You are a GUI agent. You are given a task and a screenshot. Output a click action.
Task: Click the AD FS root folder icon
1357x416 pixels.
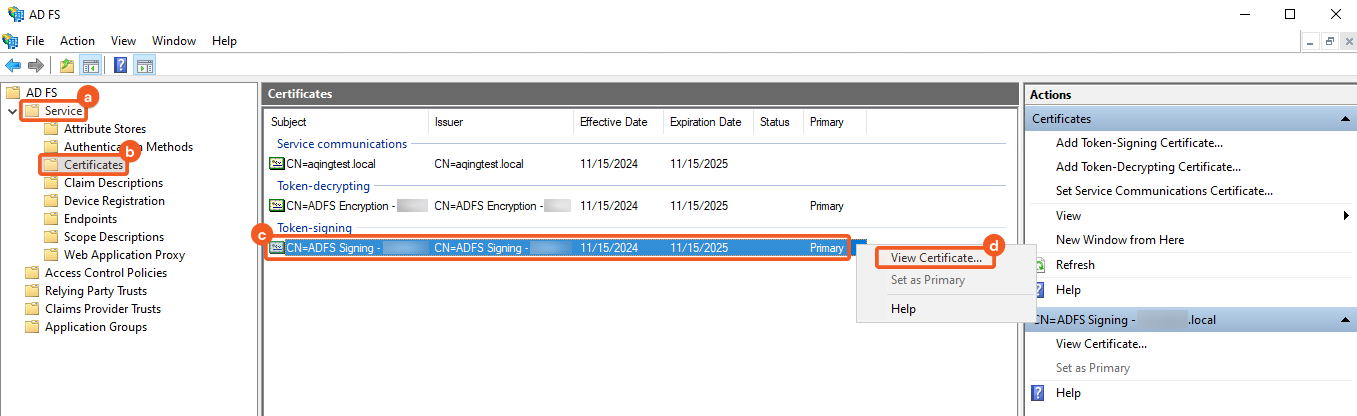point(13,93)
